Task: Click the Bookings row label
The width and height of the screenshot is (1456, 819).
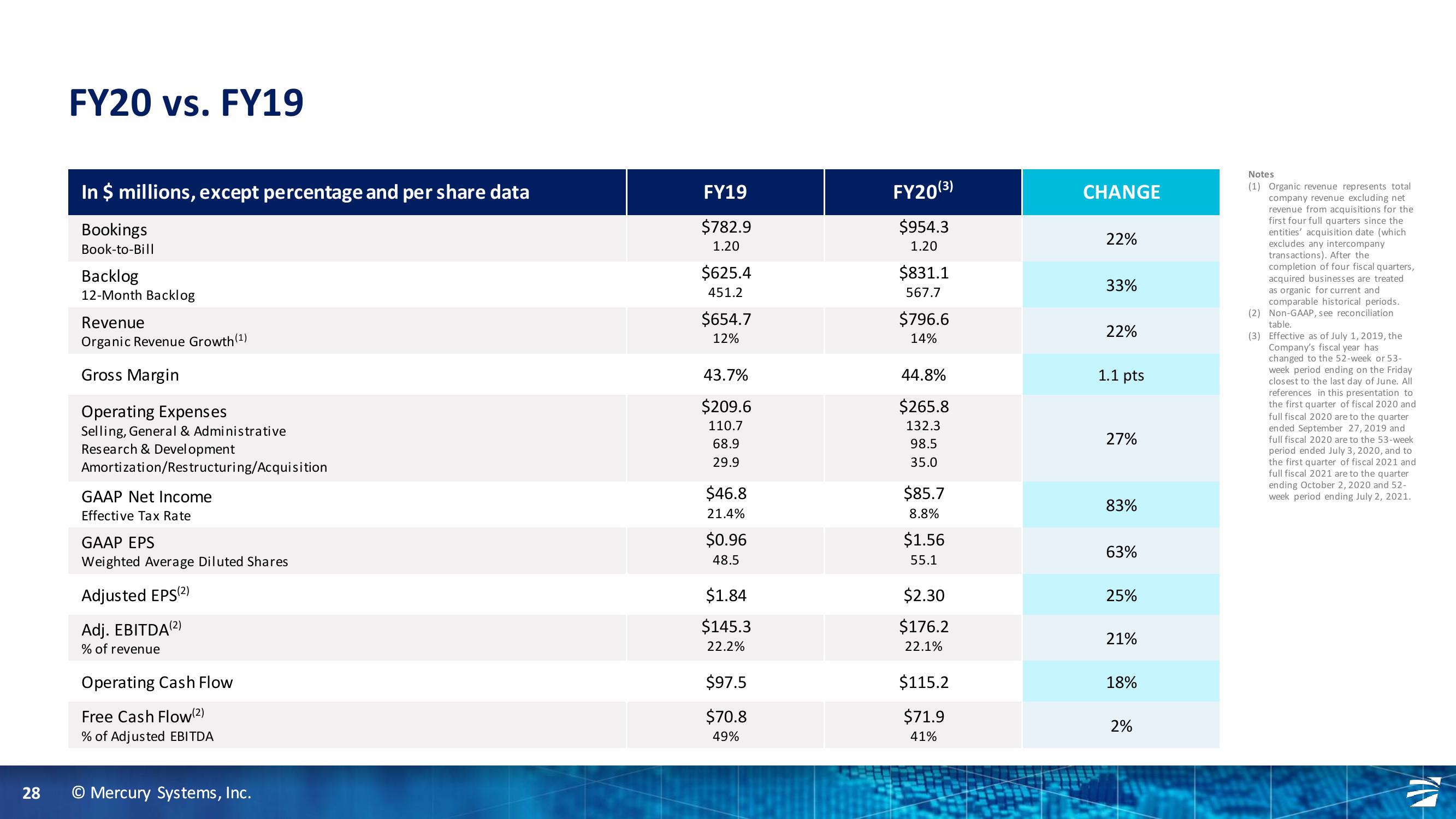Action: pos(114,229)
